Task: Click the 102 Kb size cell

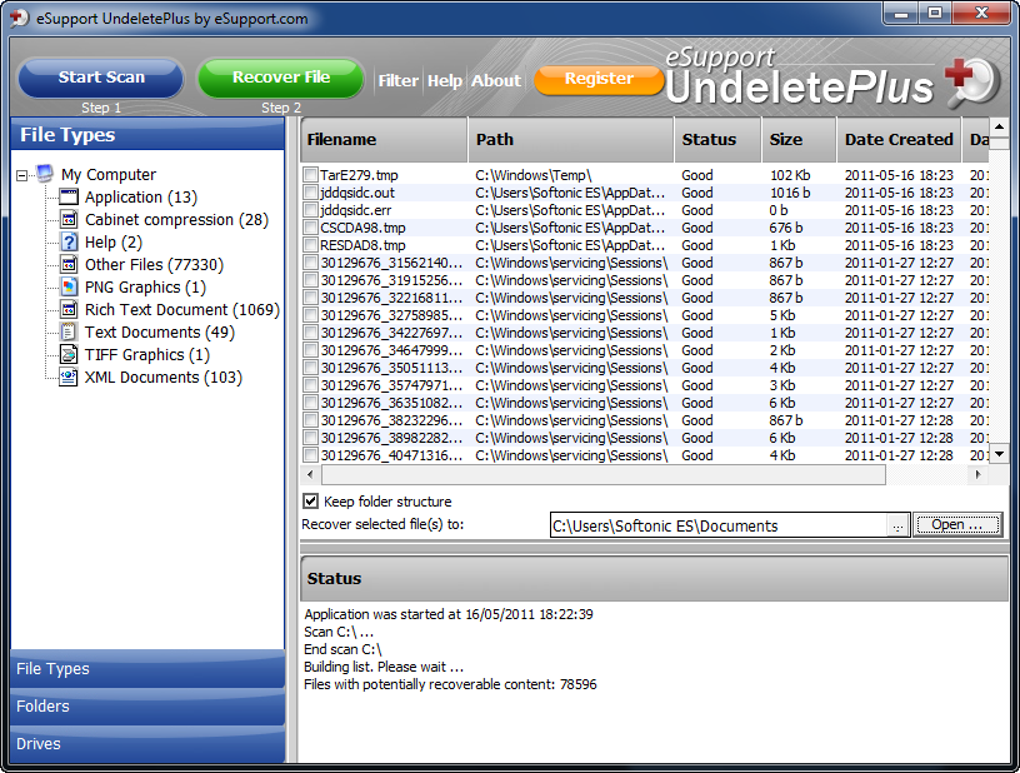Action: click(x=790, y=175)
